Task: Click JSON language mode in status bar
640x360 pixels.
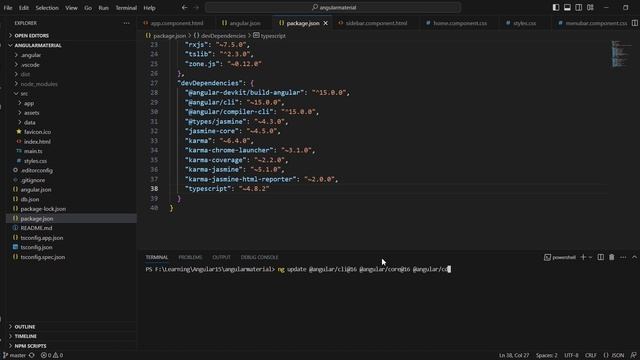Action: (614, 356)
